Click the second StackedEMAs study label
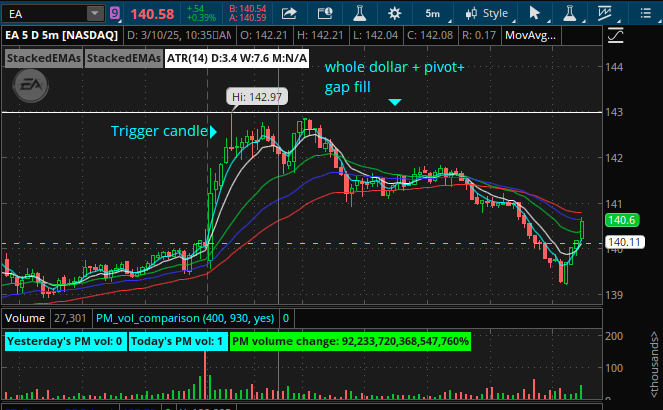 123,58
